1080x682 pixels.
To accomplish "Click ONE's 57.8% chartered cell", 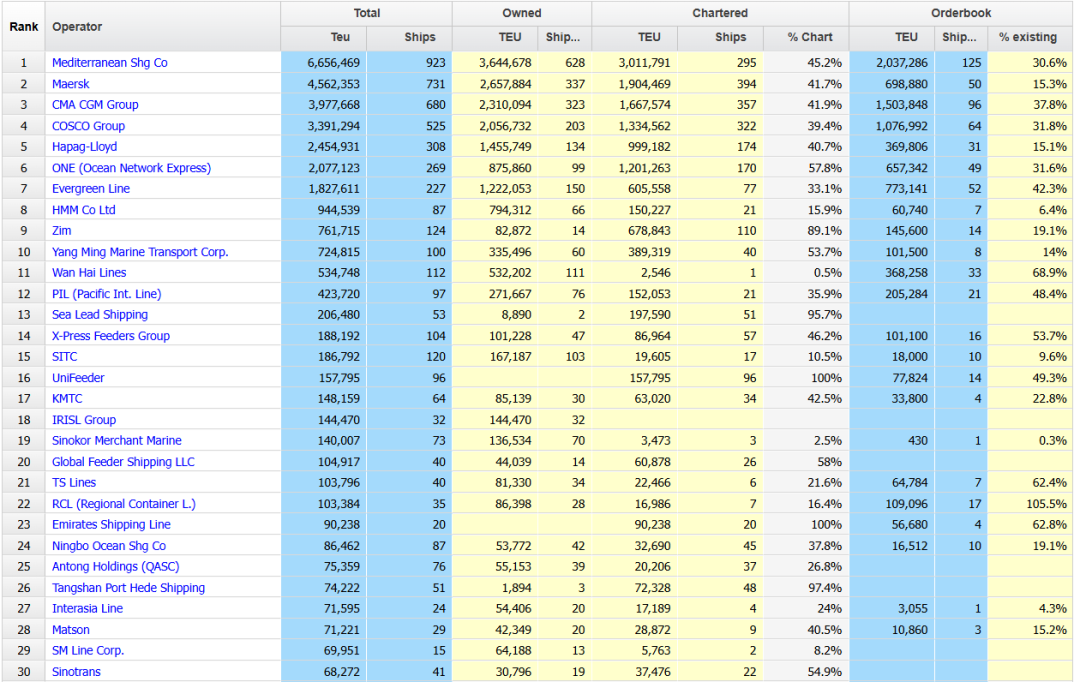I will (x=806, y=168).
